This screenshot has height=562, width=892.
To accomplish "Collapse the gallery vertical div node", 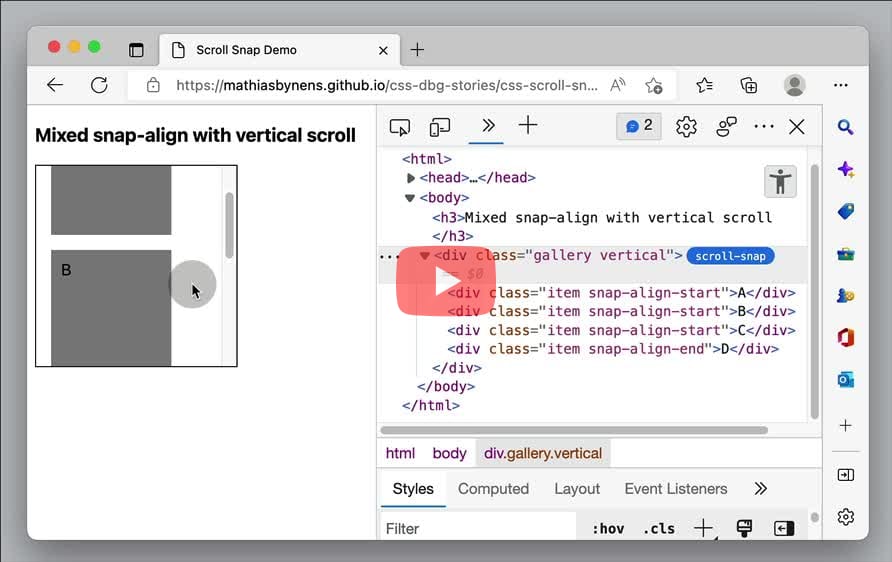I will [x=424, y=255].
